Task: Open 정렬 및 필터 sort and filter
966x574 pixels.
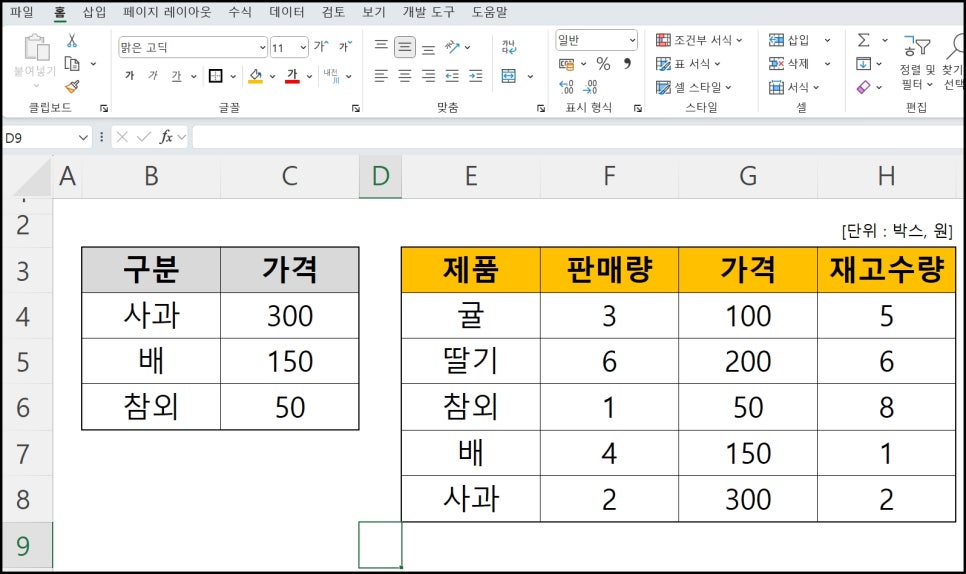Action: point(917,64)
